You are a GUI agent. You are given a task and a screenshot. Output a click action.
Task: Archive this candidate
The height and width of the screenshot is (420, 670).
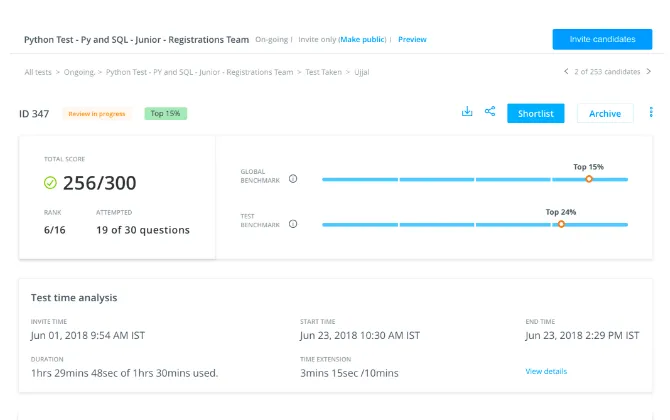605,113
